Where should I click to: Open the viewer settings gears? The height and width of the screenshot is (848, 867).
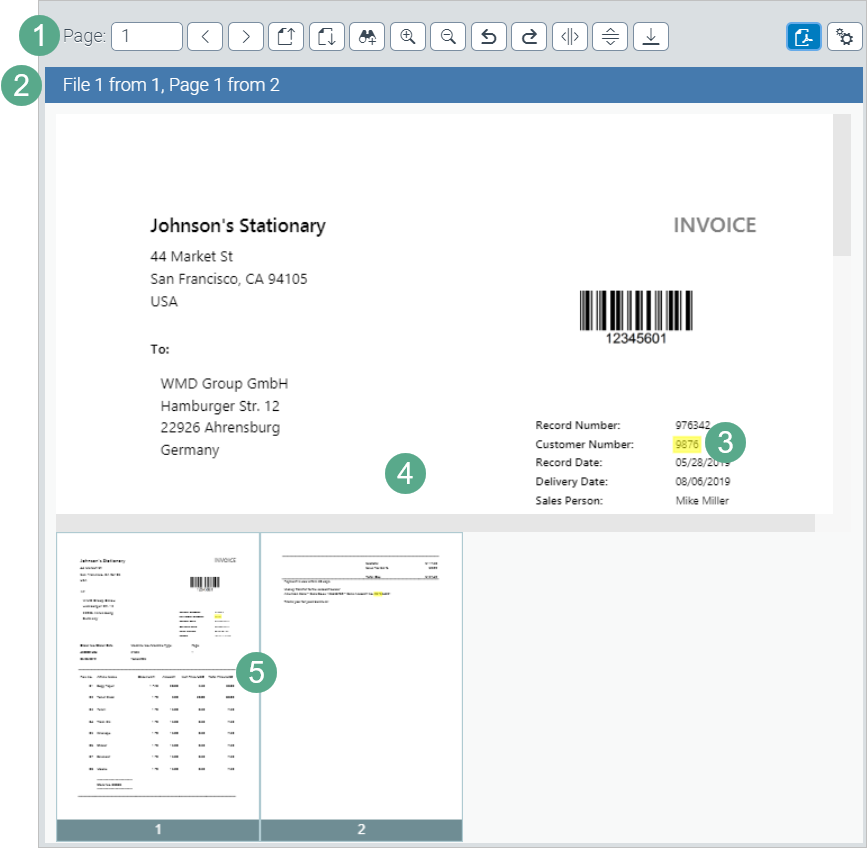click(x=844, y=36)
